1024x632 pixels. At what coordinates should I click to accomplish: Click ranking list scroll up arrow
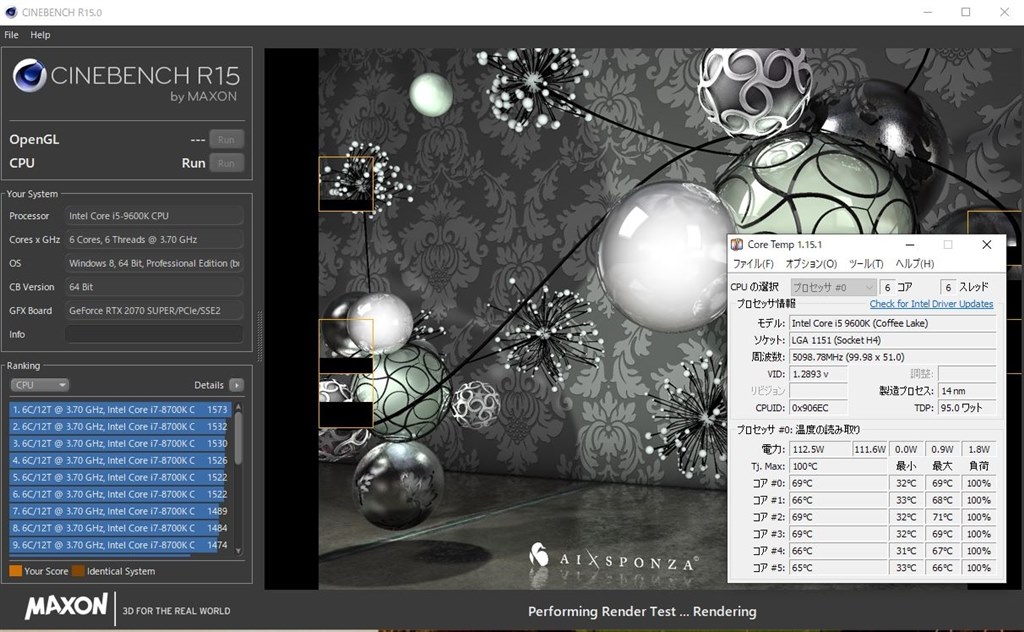(238, 407)
